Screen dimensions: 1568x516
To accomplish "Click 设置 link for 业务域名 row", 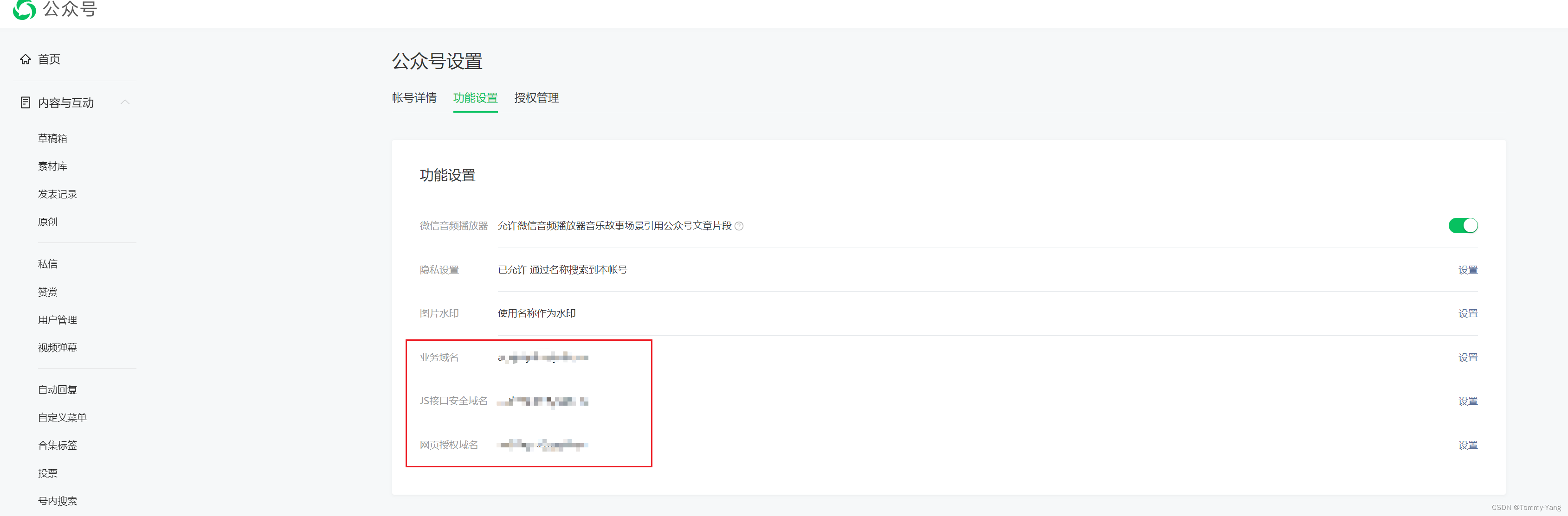I will [x=1468, y=357].
